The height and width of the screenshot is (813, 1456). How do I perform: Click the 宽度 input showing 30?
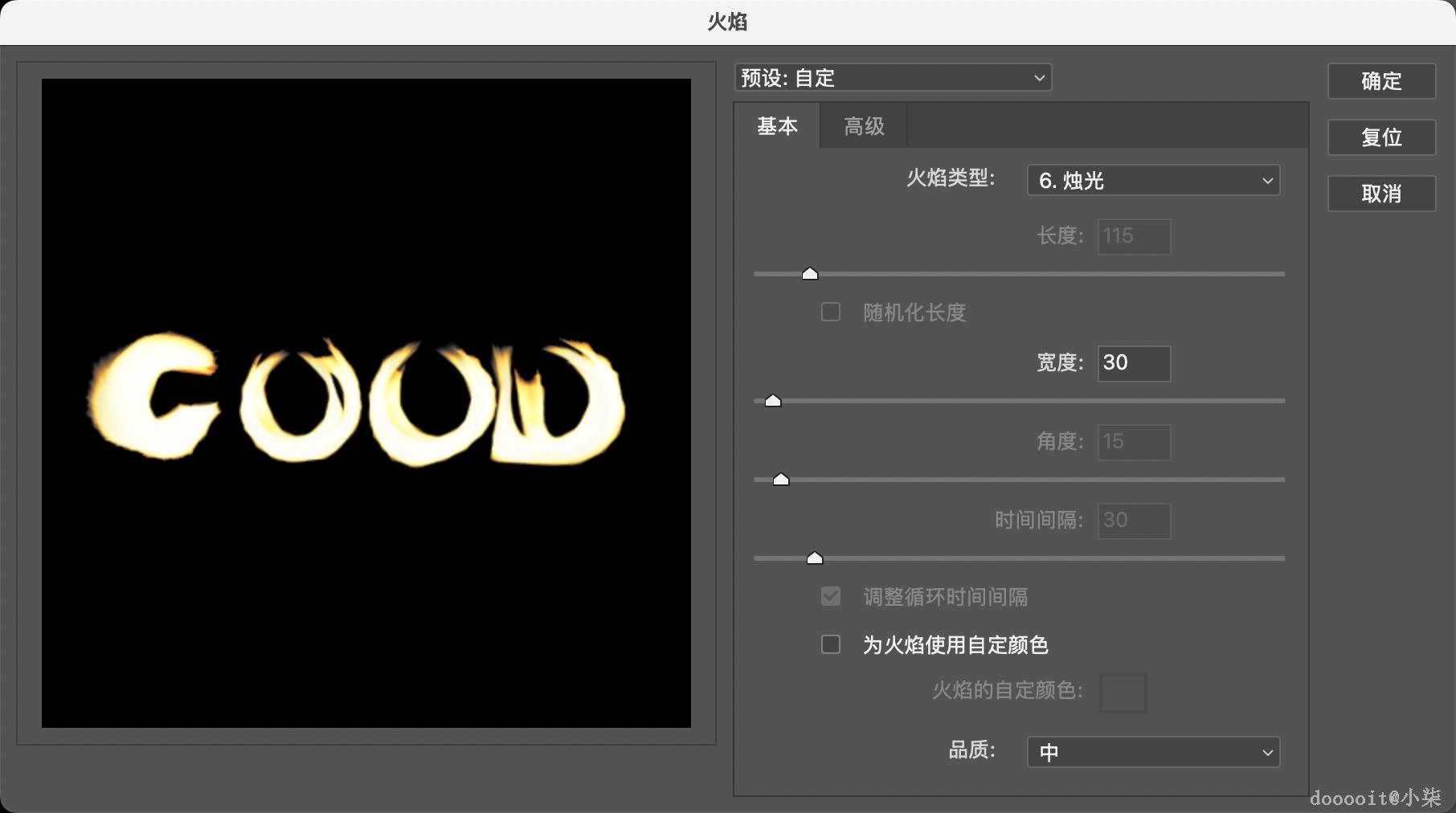1134,363
